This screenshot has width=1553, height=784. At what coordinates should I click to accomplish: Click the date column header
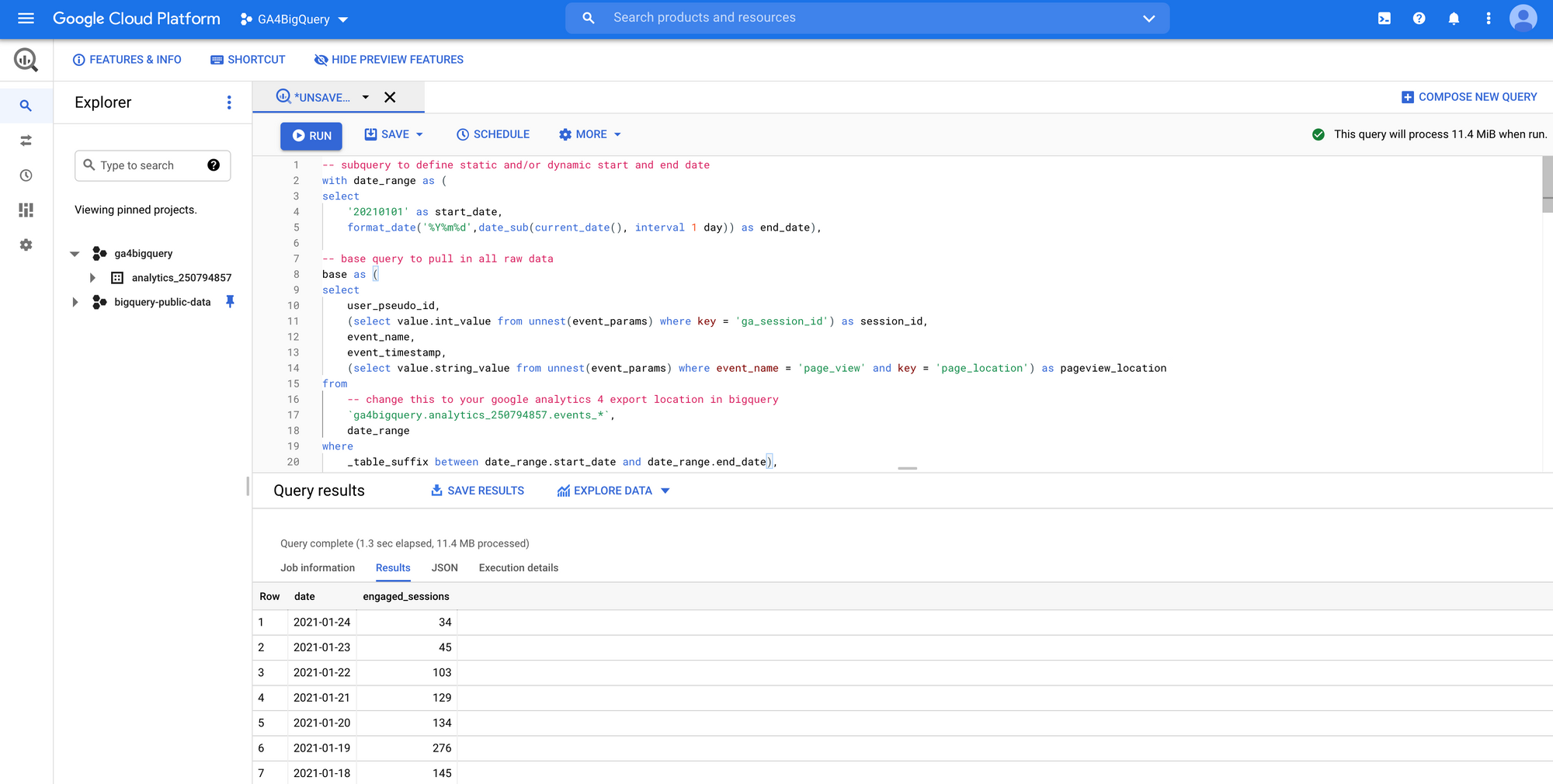304,597
